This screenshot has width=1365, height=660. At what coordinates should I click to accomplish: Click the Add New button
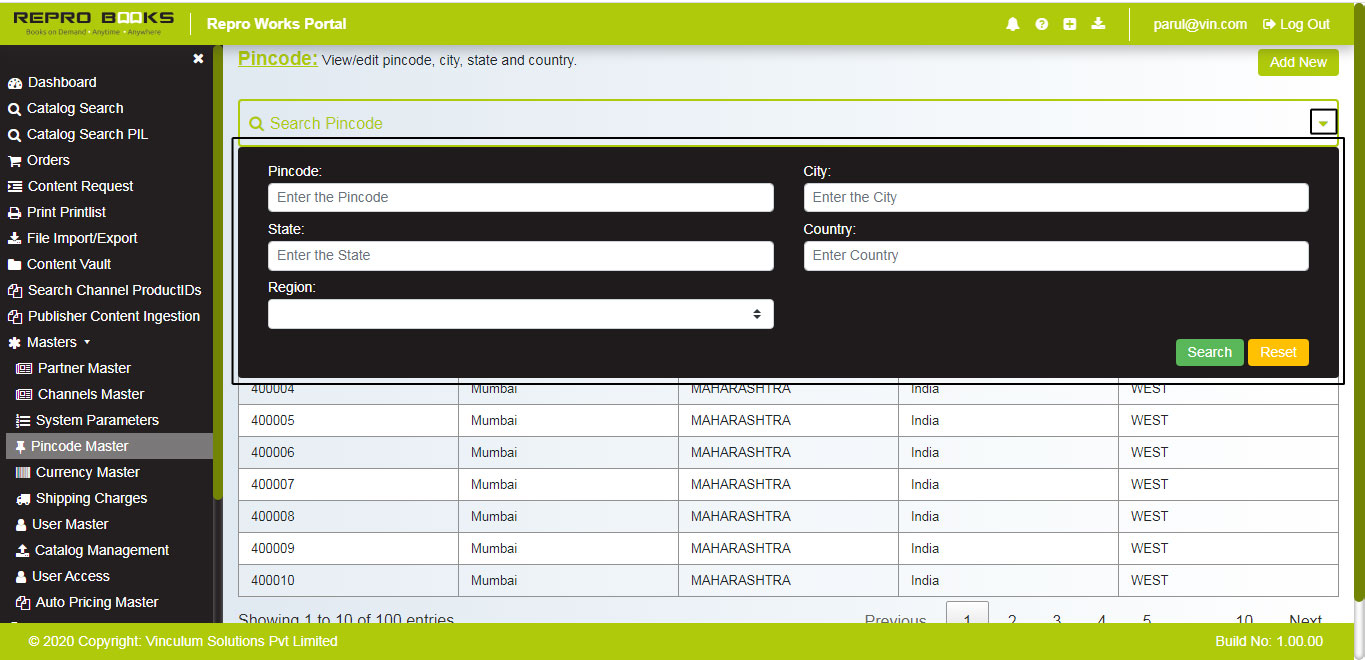[1297, 62]
